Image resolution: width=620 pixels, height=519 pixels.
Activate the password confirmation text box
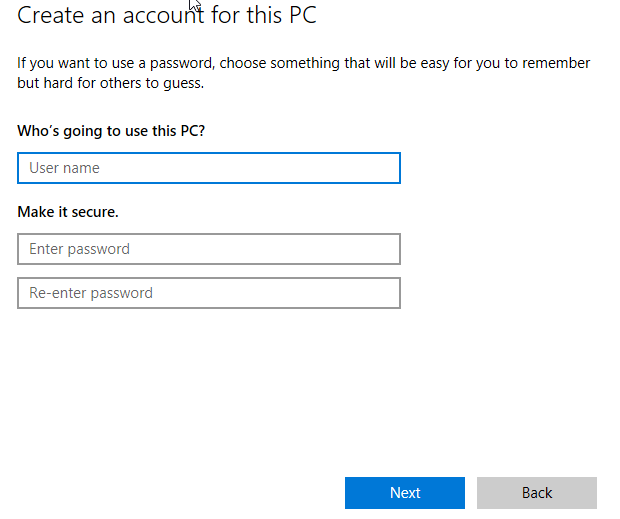[x=208, y=293]
